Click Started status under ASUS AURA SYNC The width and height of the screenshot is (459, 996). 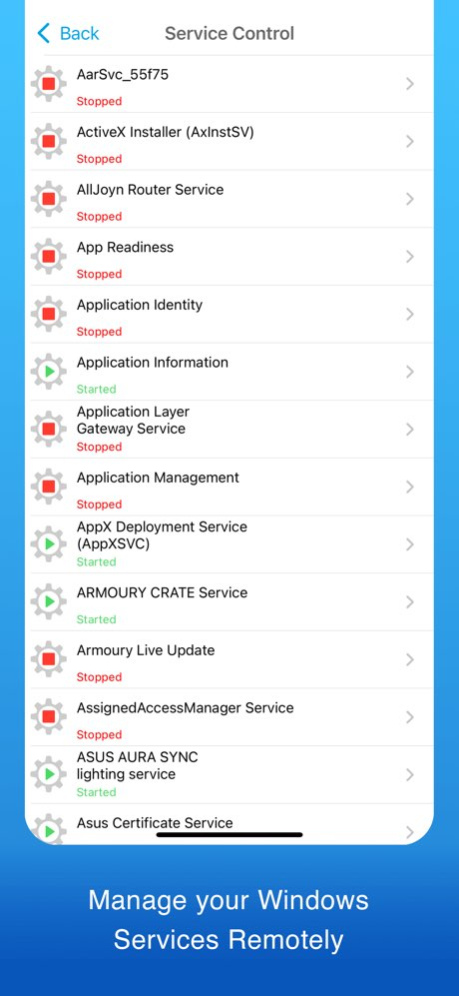pyautogui.click(x=96, y=792)
